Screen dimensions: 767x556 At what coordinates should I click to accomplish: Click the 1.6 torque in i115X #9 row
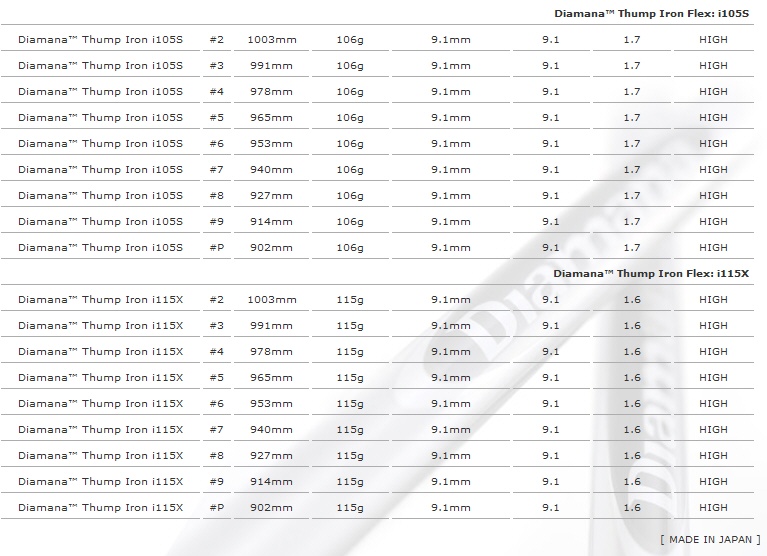coord(632,481)
